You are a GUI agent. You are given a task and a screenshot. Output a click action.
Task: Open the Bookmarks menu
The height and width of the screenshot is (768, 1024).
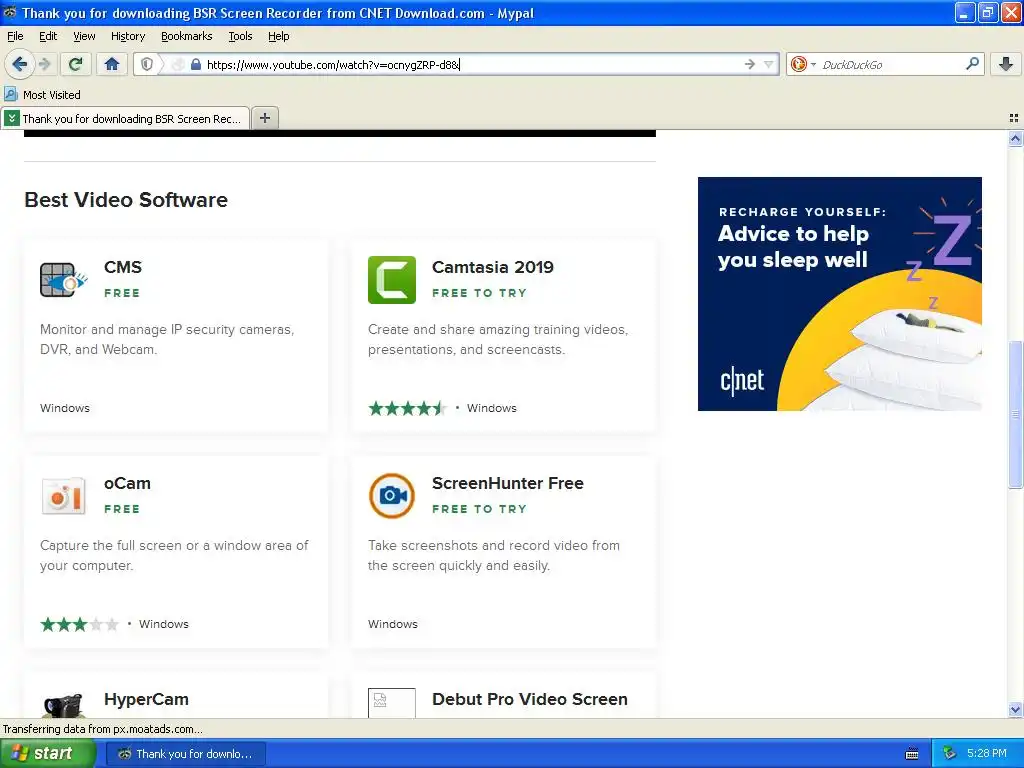point(186,36)
